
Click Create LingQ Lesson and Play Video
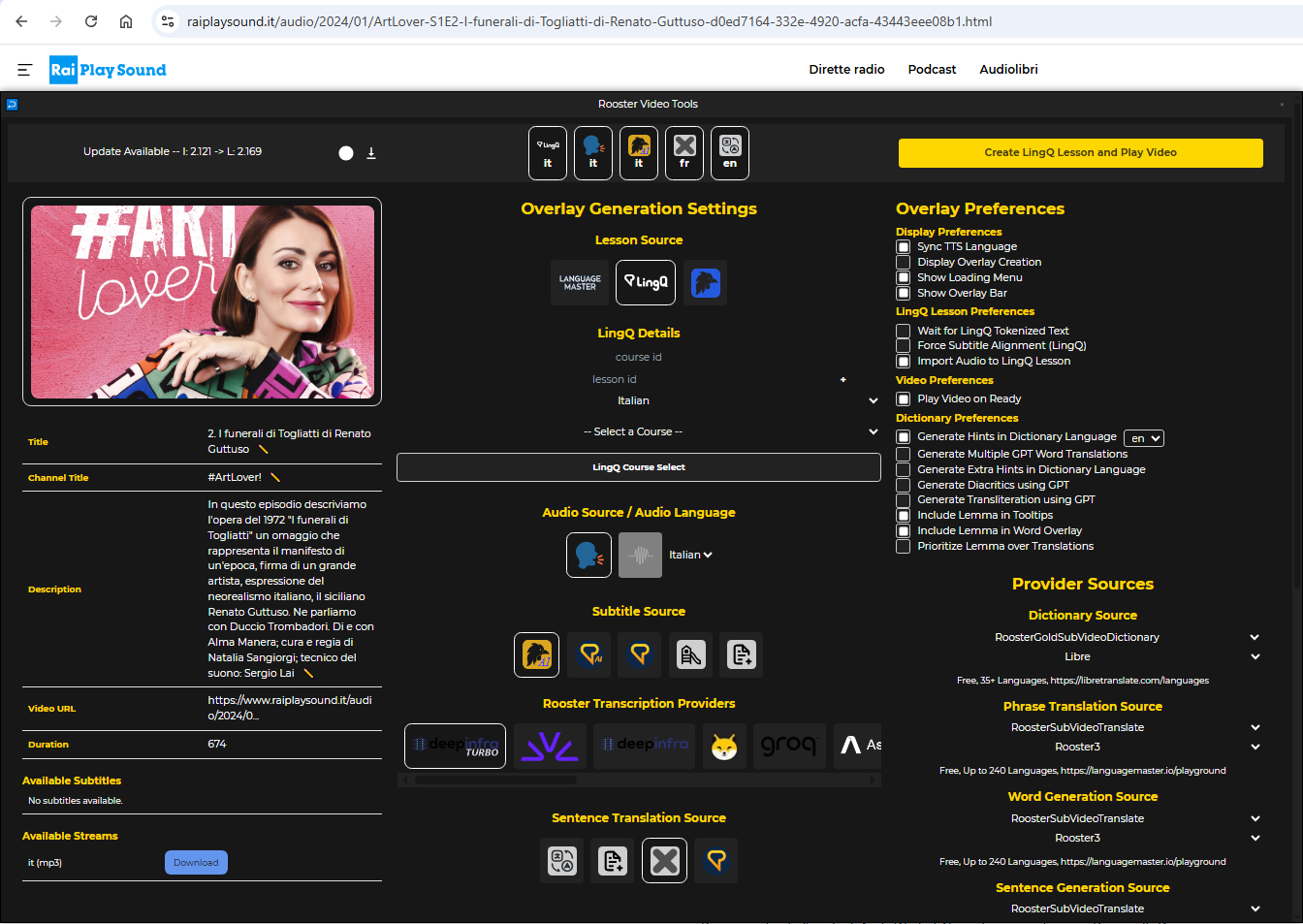point(1080,153)
